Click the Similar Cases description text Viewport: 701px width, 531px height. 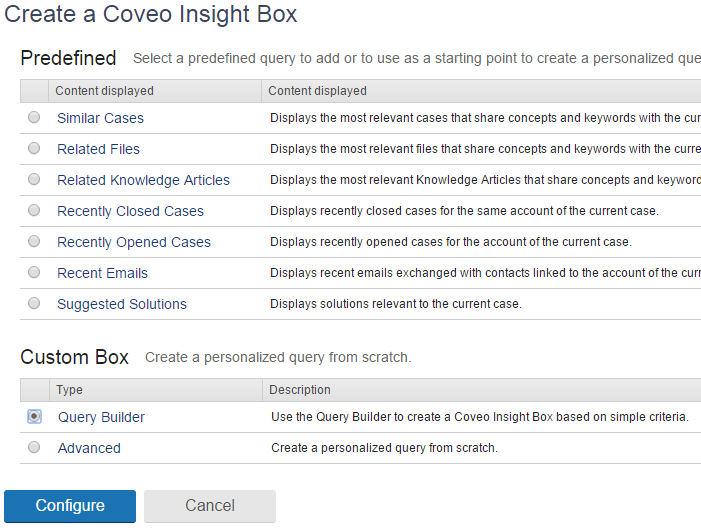pyautogui.click(x=486, y=118)
